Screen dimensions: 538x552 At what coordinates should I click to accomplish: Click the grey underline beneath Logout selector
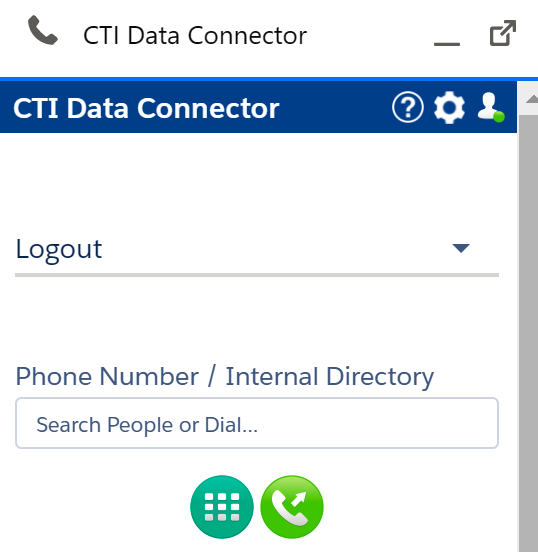tap(257, 275)
